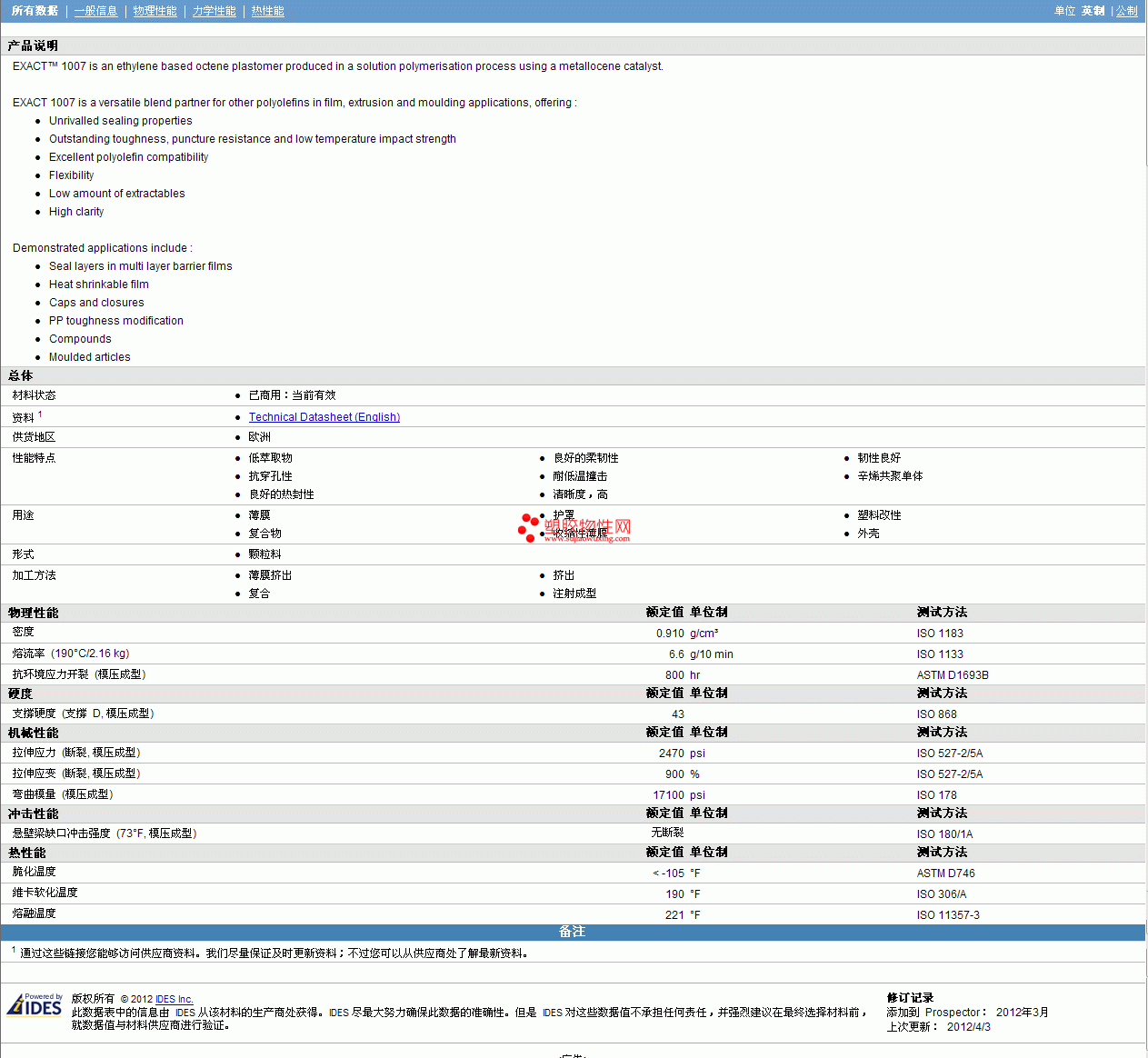Click the ASTM D1693B test method
The image size is (1148, 1058).
pyautogui.click(x=952, y=675)
